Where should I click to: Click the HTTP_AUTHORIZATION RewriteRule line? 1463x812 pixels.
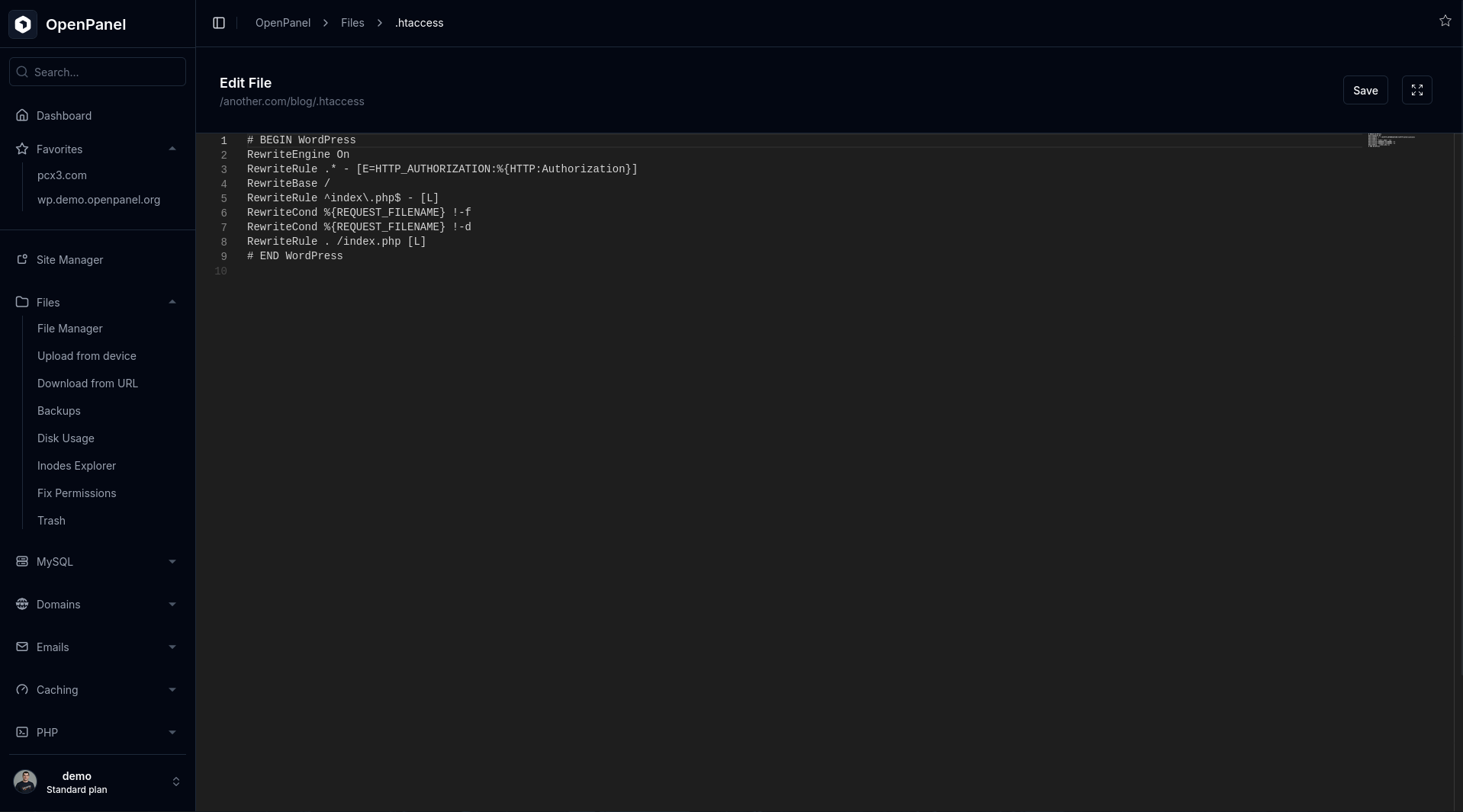pyautogui.click(x=442, y=169)
